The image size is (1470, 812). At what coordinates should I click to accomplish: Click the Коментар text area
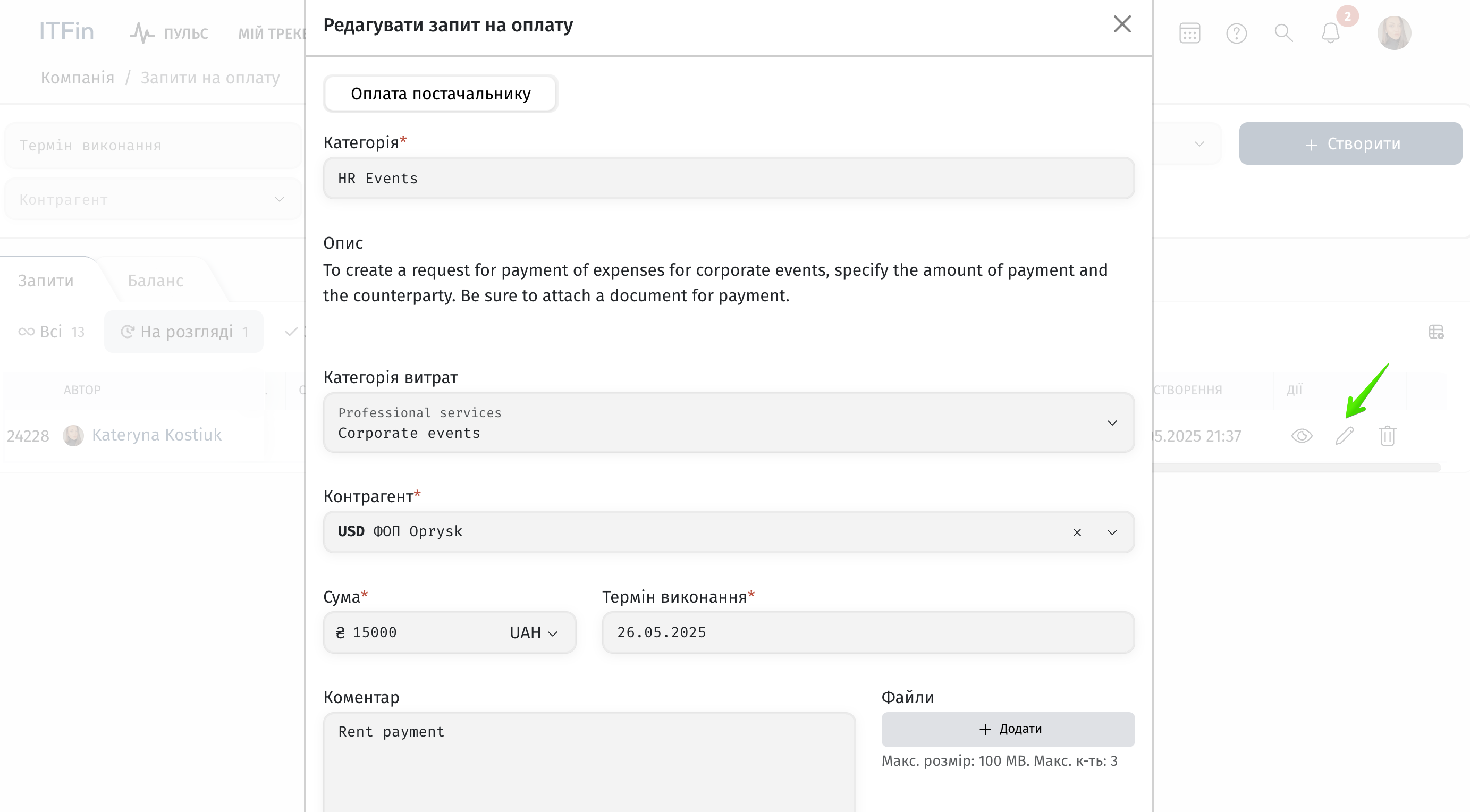click(x=589, y=762)
